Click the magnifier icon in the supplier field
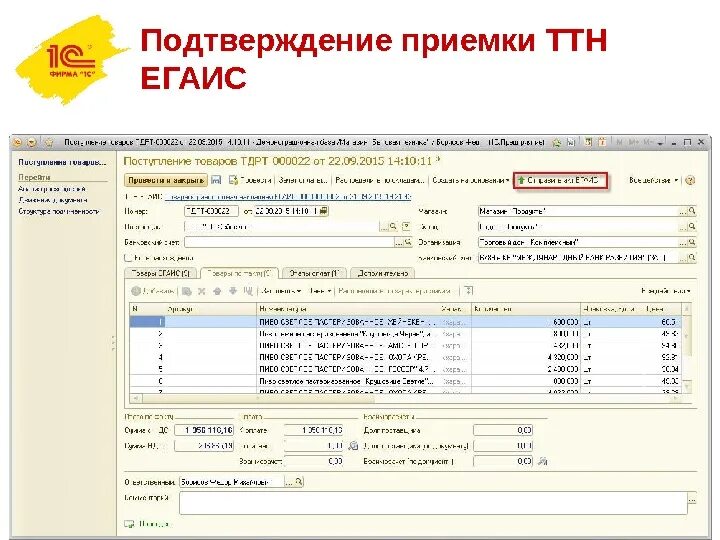720x540 pixels. (394, 227)
